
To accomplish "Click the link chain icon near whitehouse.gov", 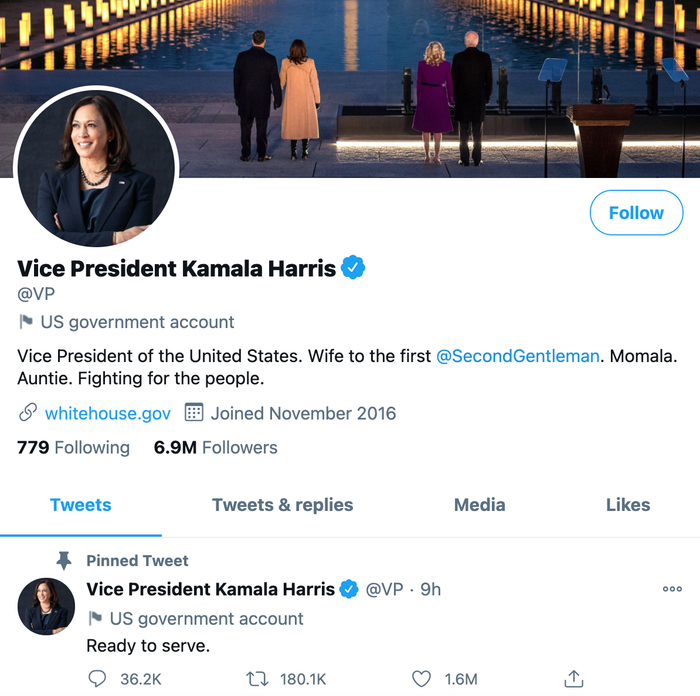I will point(28,413).
